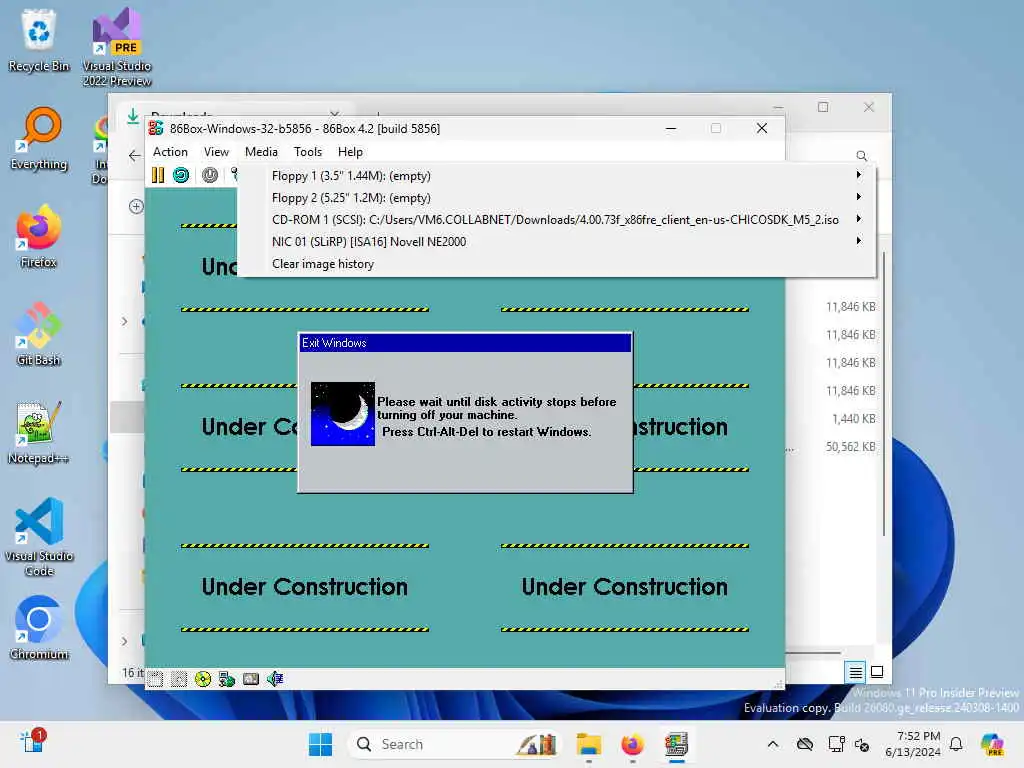This screenshot has width=1024, height=768.
Task: Click the taskbar Search box
Action: (x=456, y=744)
